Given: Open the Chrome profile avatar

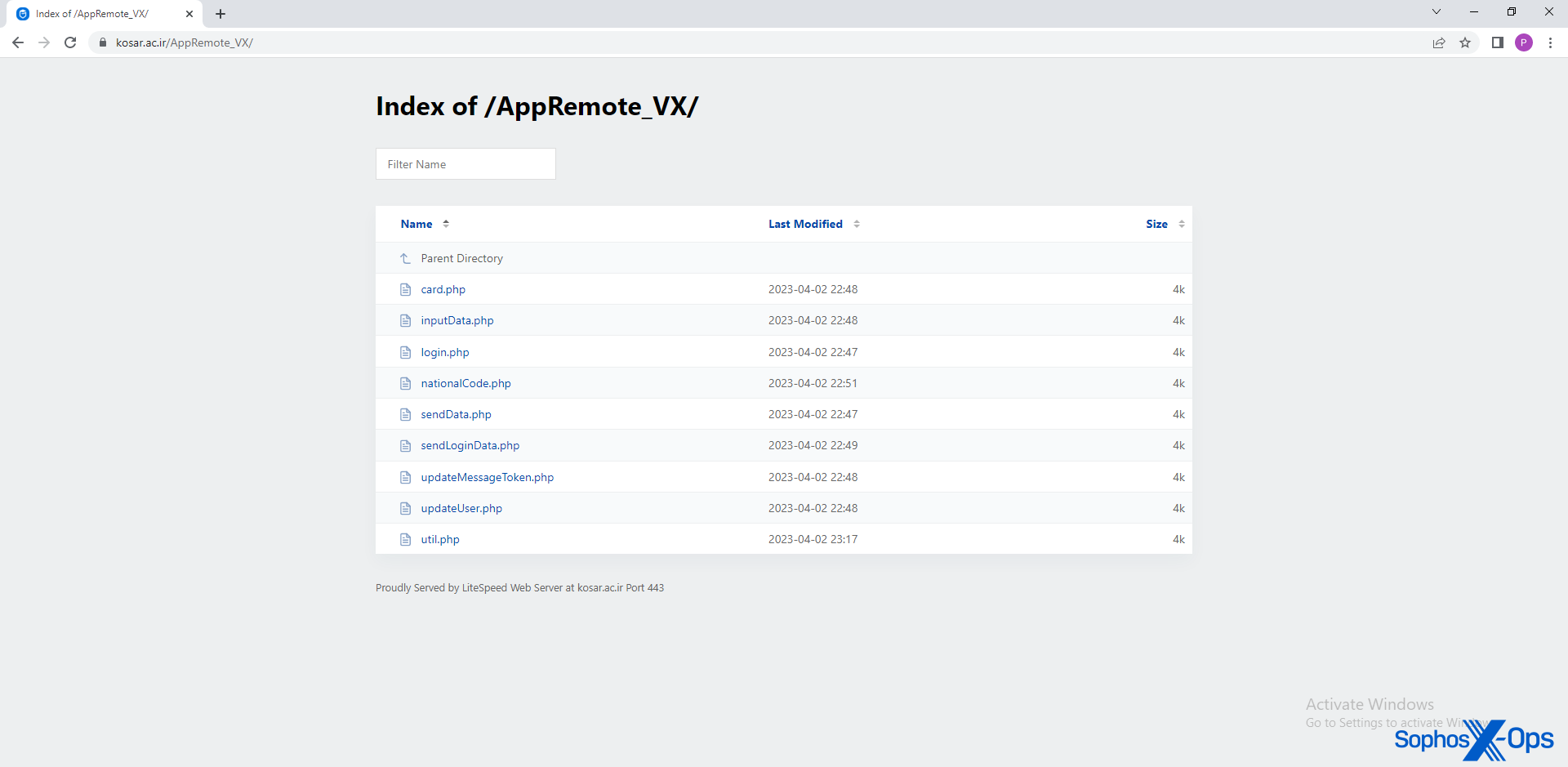Looking at the screenshot, I should pos(1523,42).
